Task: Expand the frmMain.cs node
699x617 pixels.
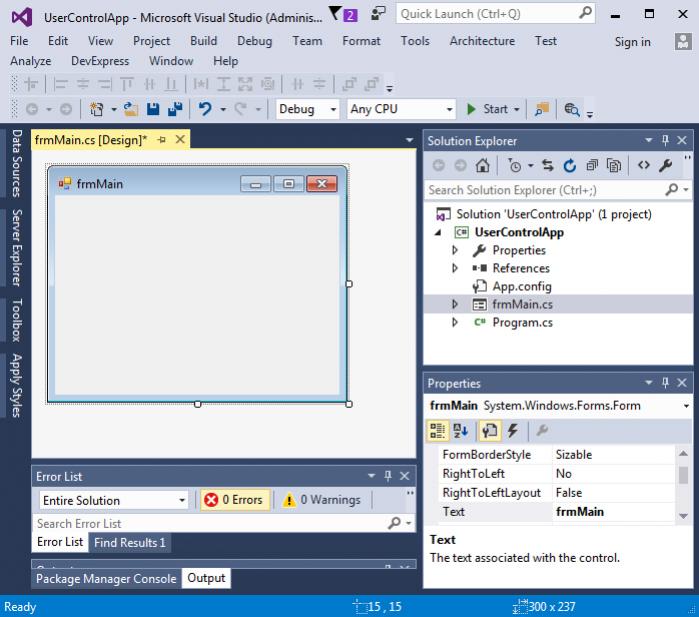Action: [455, 304]
